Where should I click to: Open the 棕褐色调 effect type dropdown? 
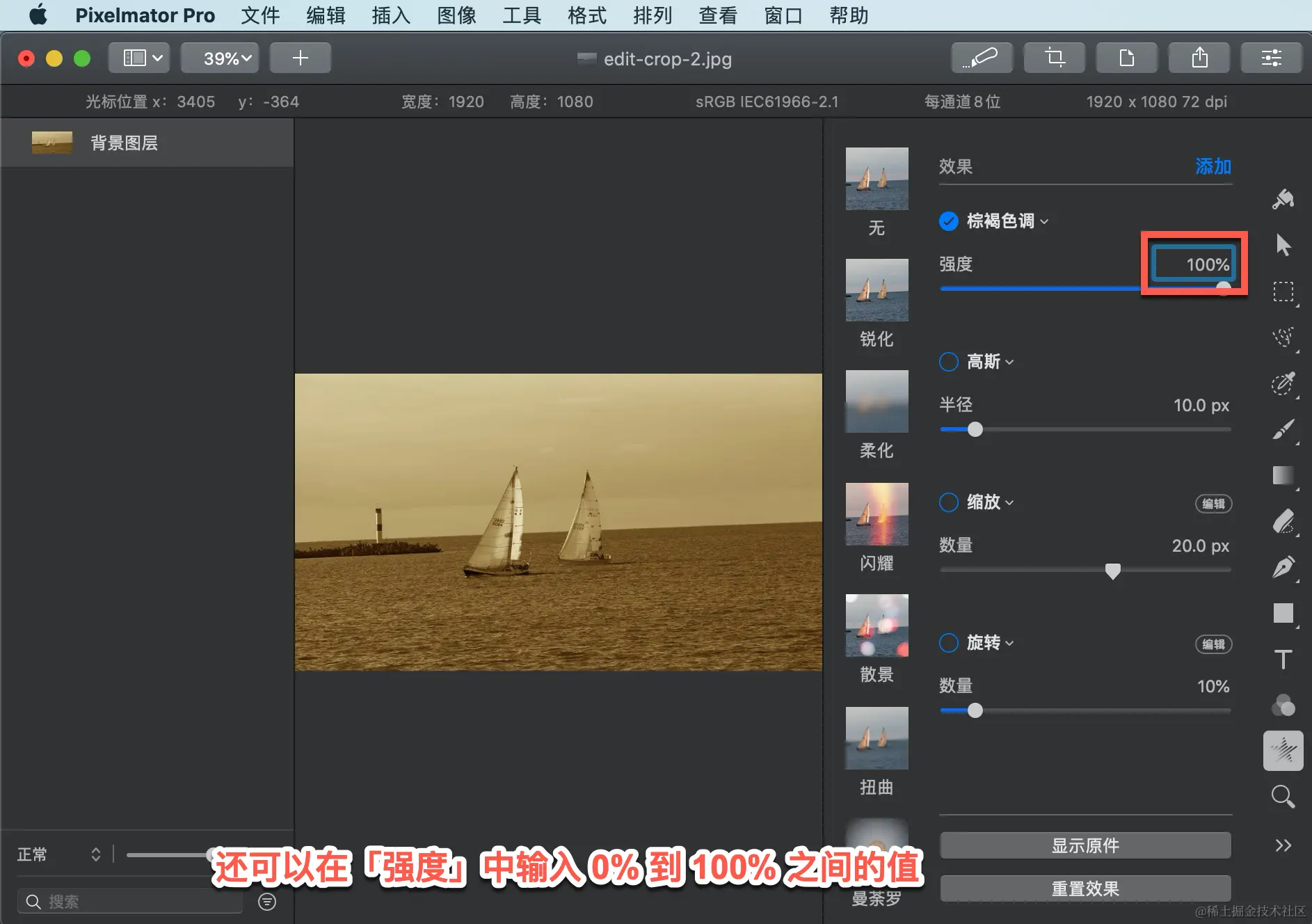(x=1007, y=221)
